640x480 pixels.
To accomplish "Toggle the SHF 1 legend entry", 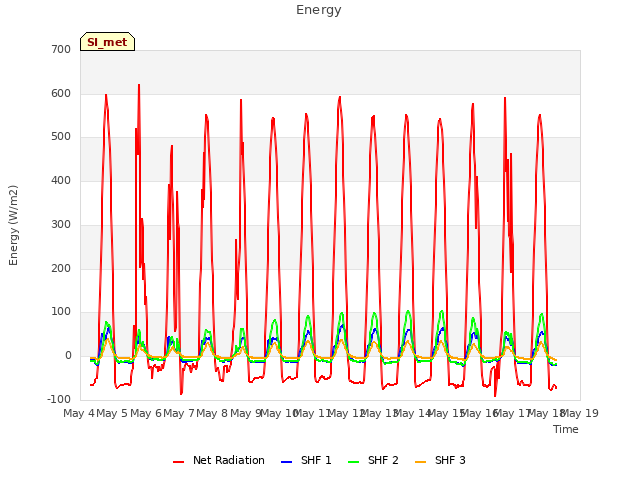I will (x=306, y=460).
